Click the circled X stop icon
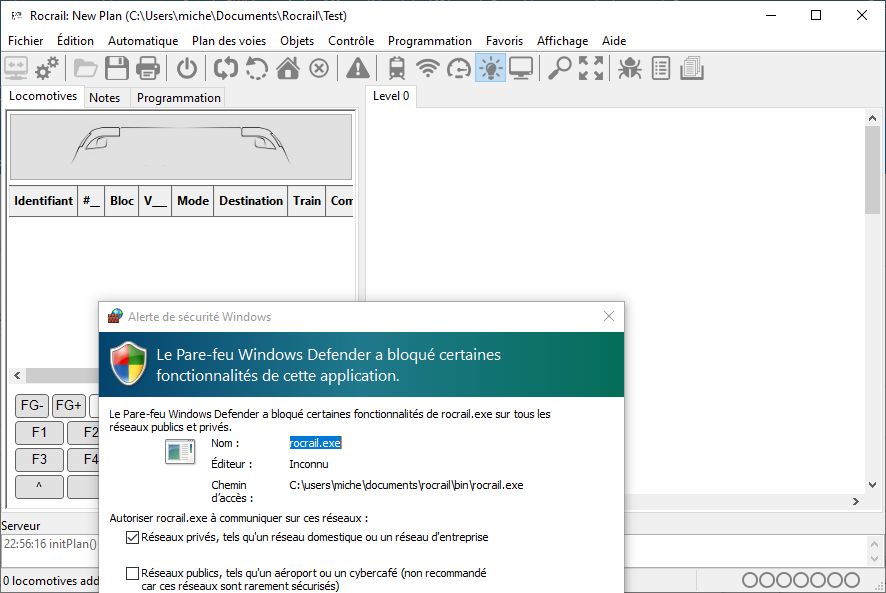Image resolution: width=886 pixels, height=593 pixels. pyautogui.click(x=319, y=68)
